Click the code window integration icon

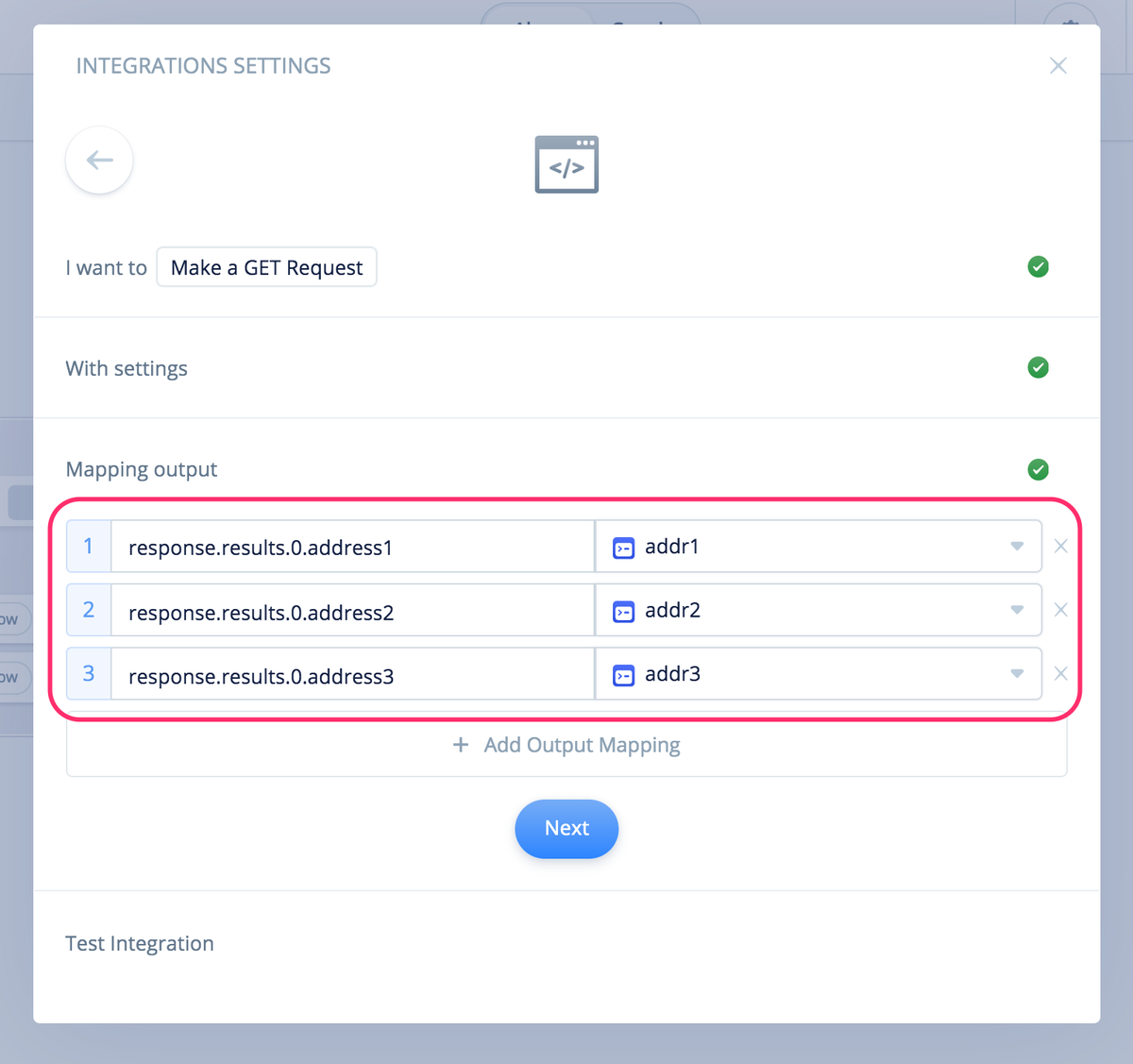point(566,164)
